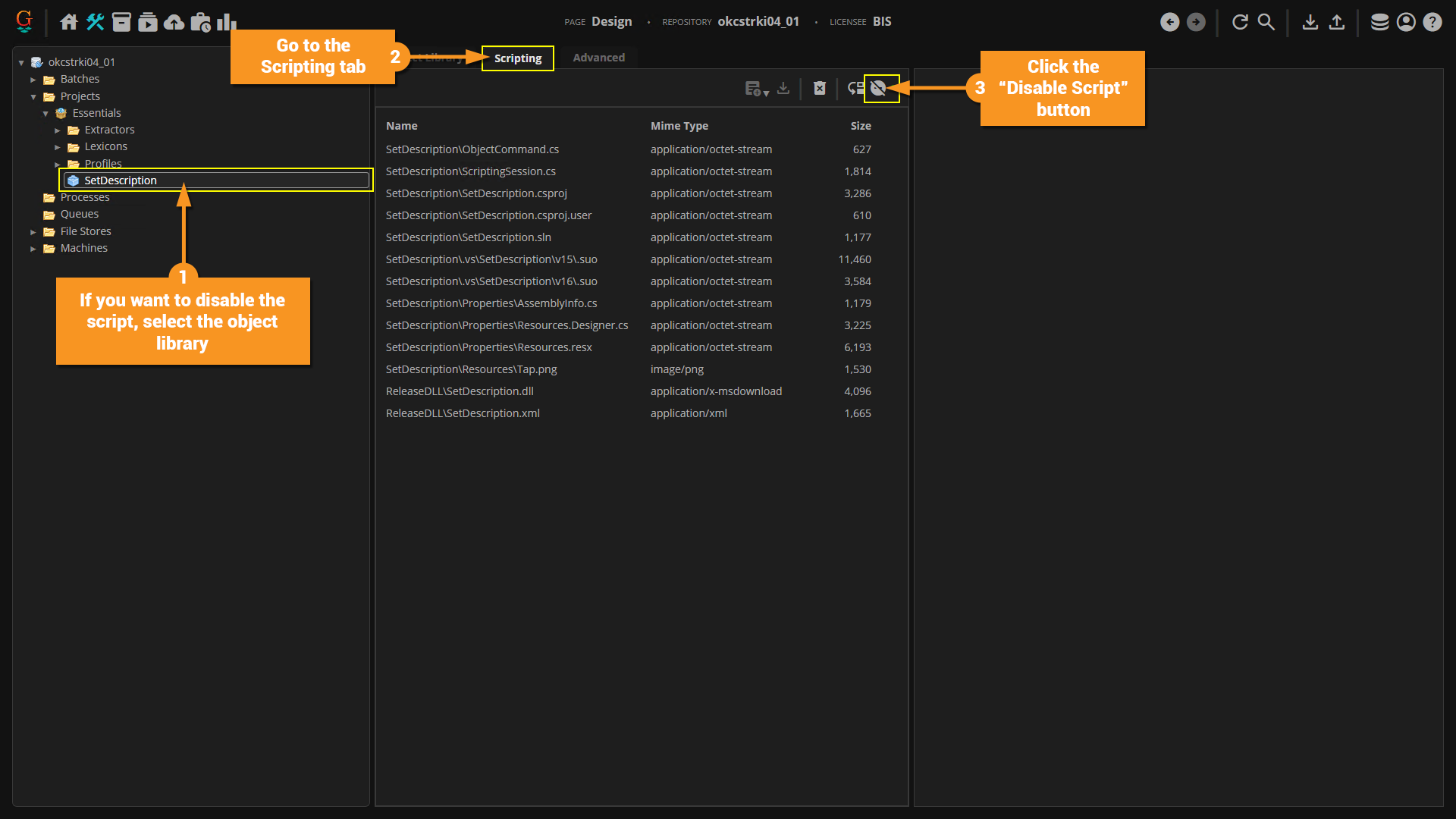Viewport: 1456px width, 819px height.
Task: Open the Batches archive-box icon
Action: pyautogui.click(x=121, y=22)
